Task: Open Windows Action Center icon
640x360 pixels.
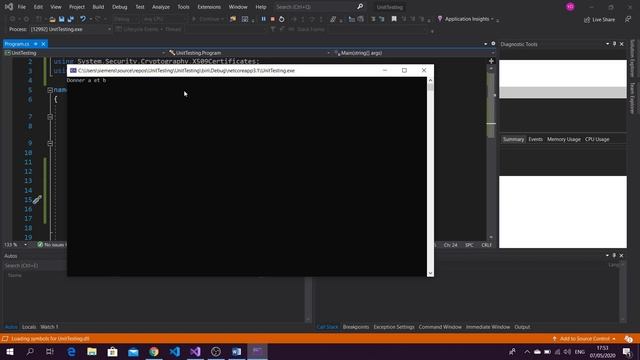Action: 627,351
